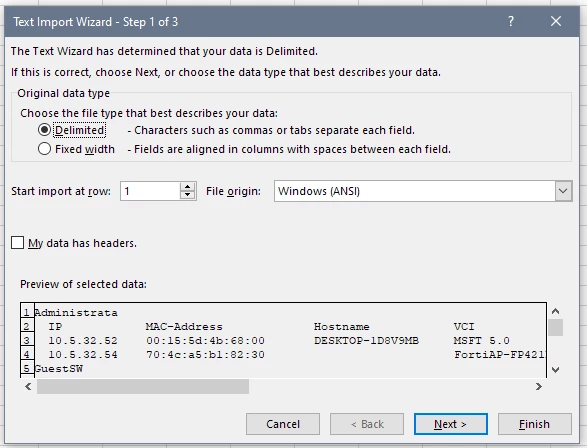Click the vertical scrollbar thumb in preview
587x448 pixels.
tap(556, 327)
